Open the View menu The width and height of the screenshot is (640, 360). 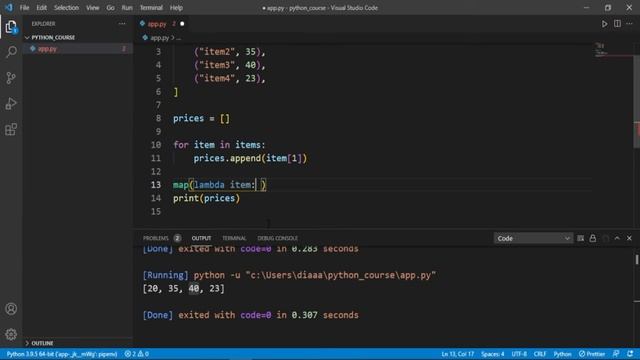(92, 8)
